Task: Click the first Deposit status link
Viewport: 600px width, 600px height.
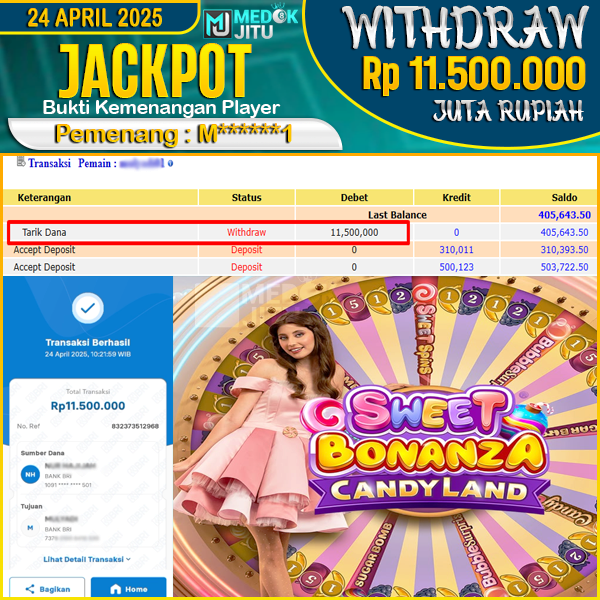Action: click(x=246, y=250)
